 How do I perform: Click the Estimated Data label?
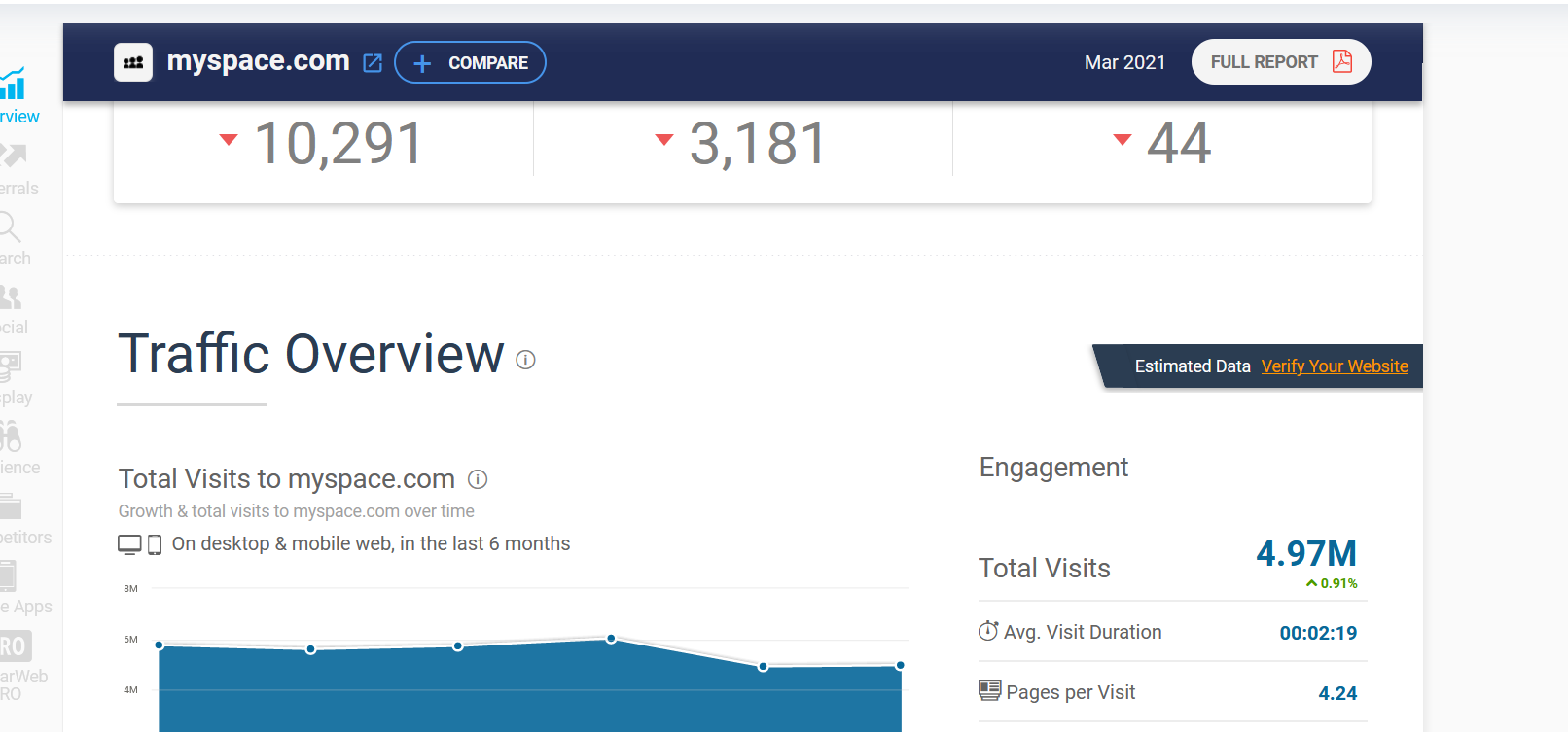coord(1193,366)
